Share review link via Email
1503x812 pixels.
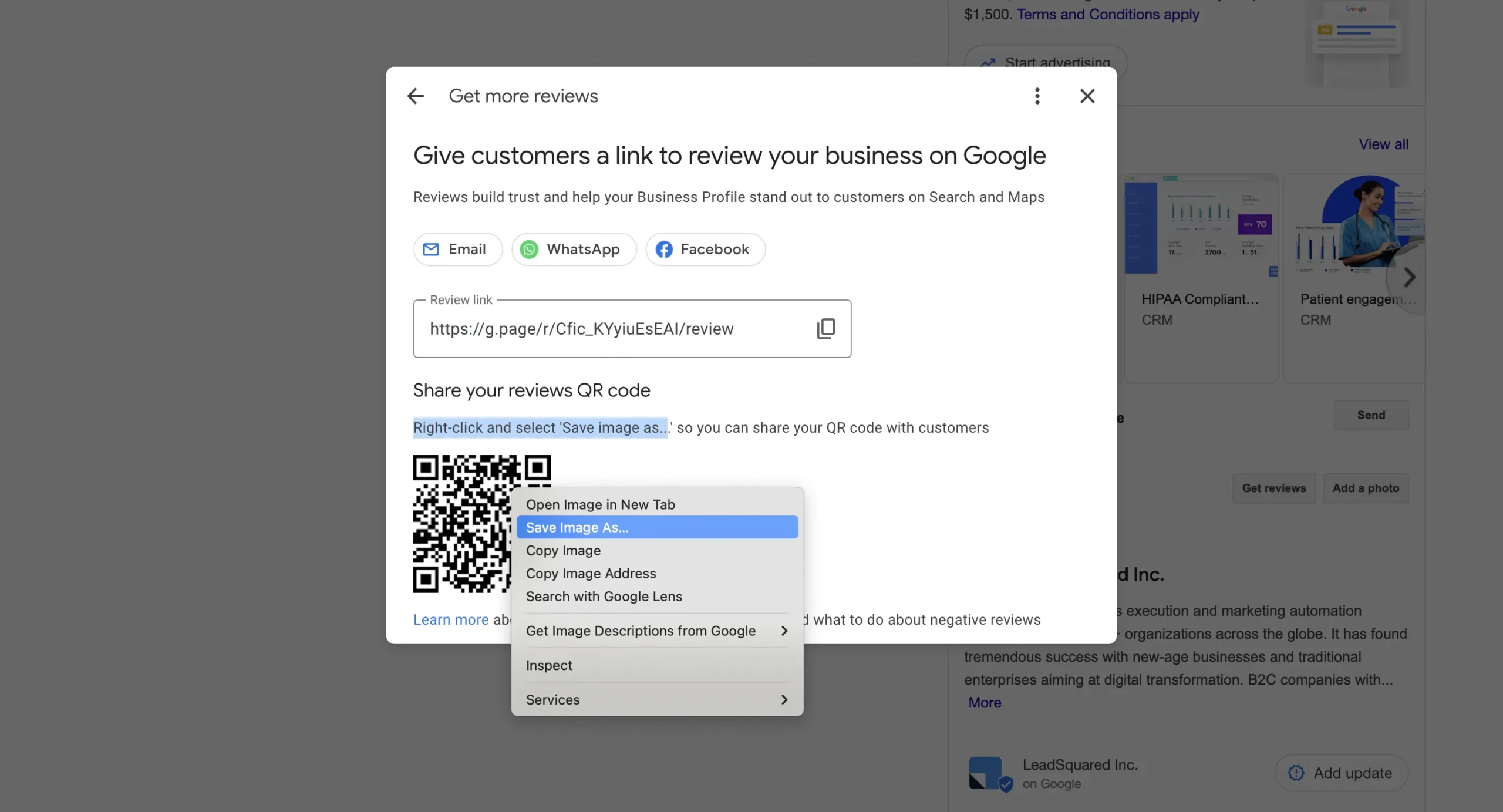pyautogui.click(x=458, y=250)
